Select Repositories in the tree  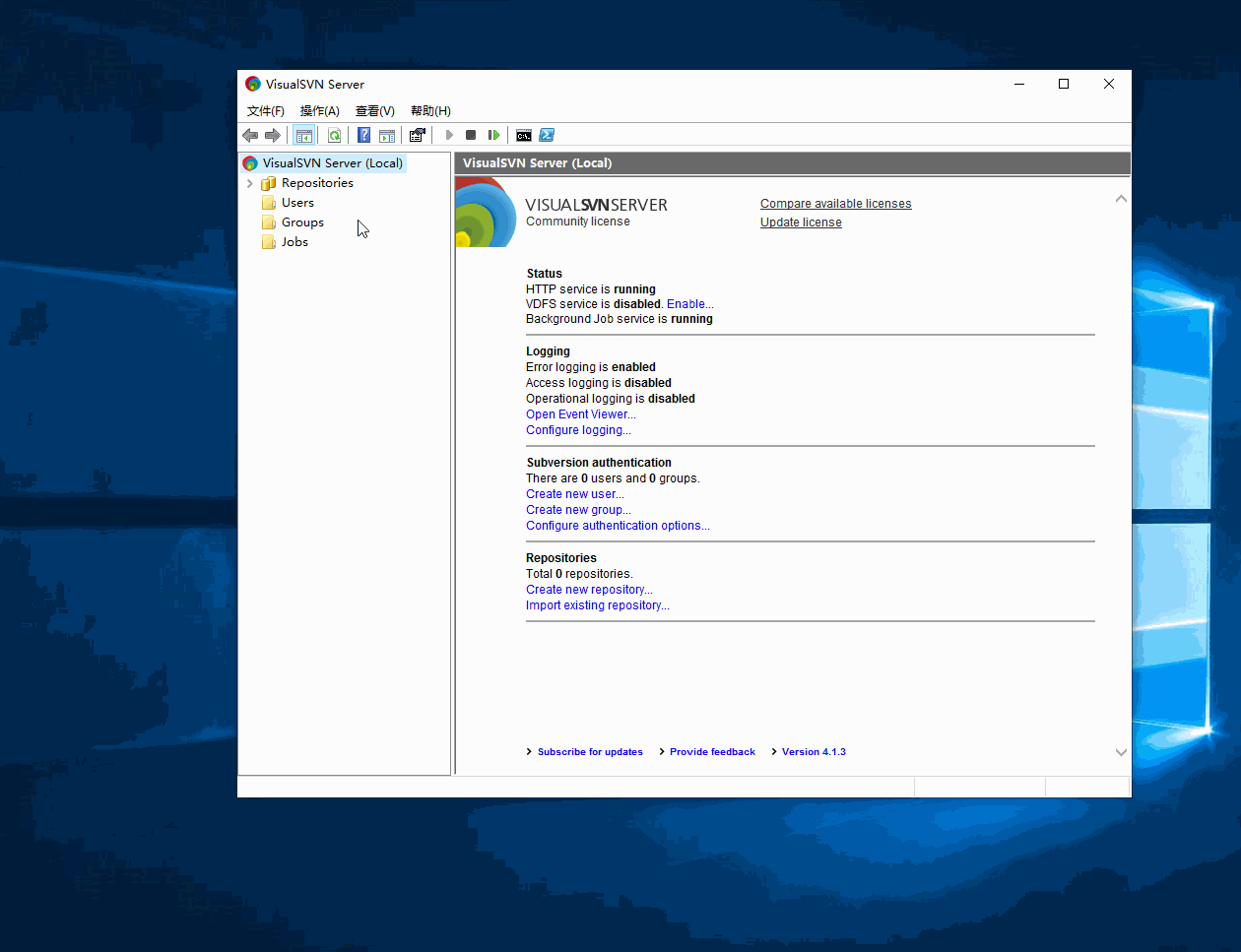point(317,183)
